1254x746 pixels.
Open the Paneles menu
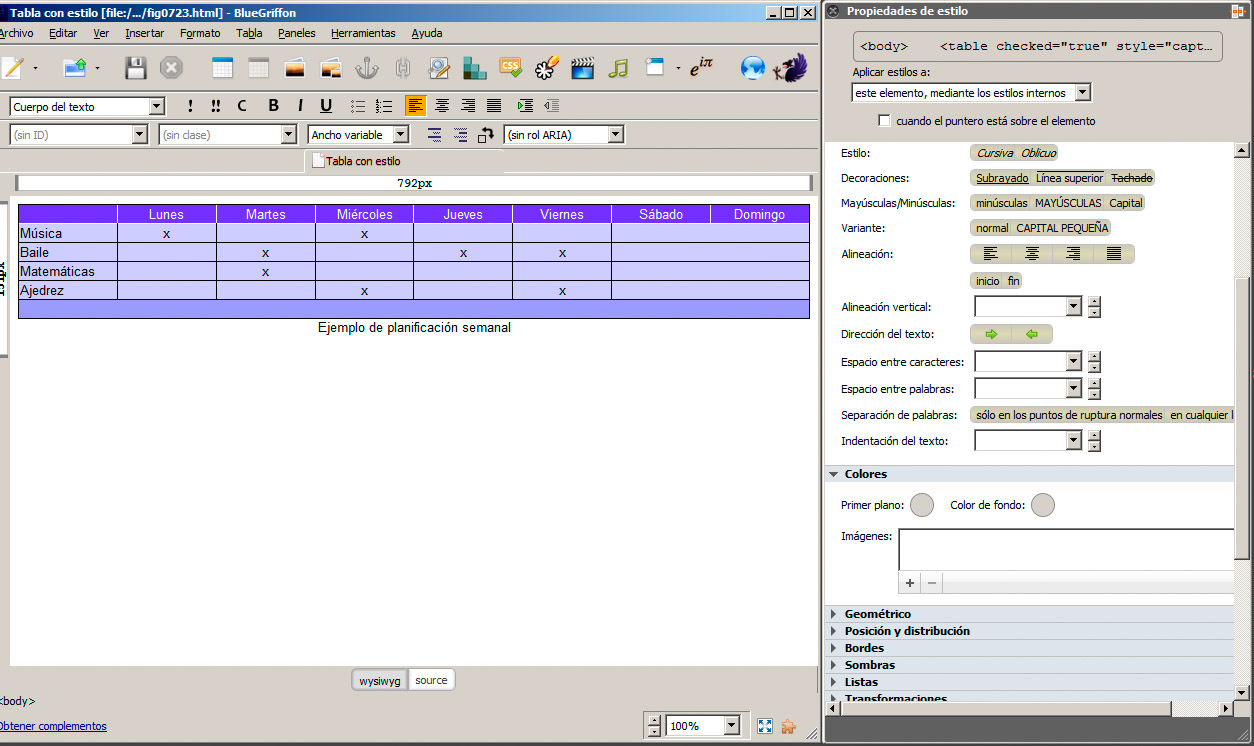coord(297,33)
